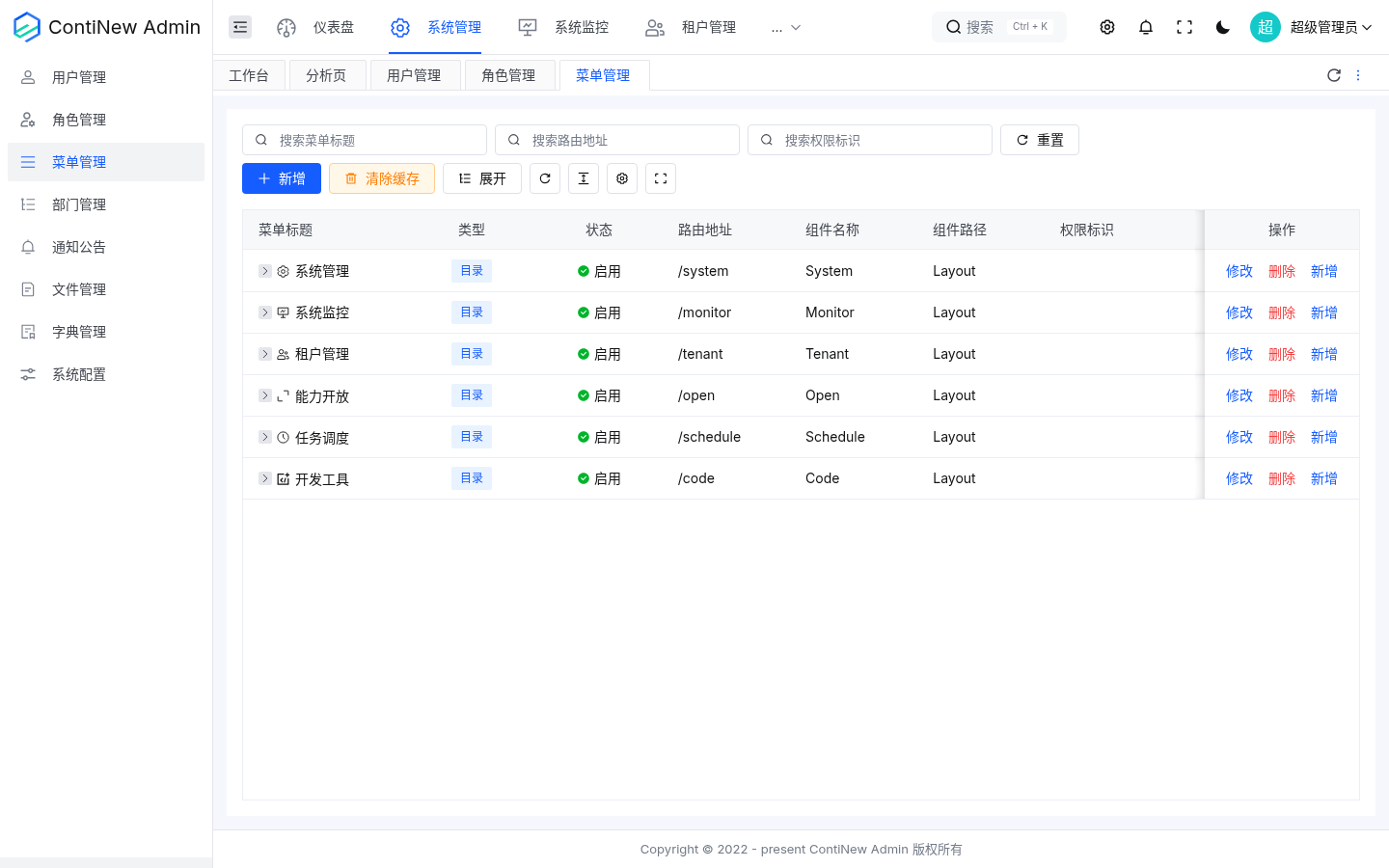Click 删除 for the 租户管理 row

pyautogui.click(x=1282, y=354)
